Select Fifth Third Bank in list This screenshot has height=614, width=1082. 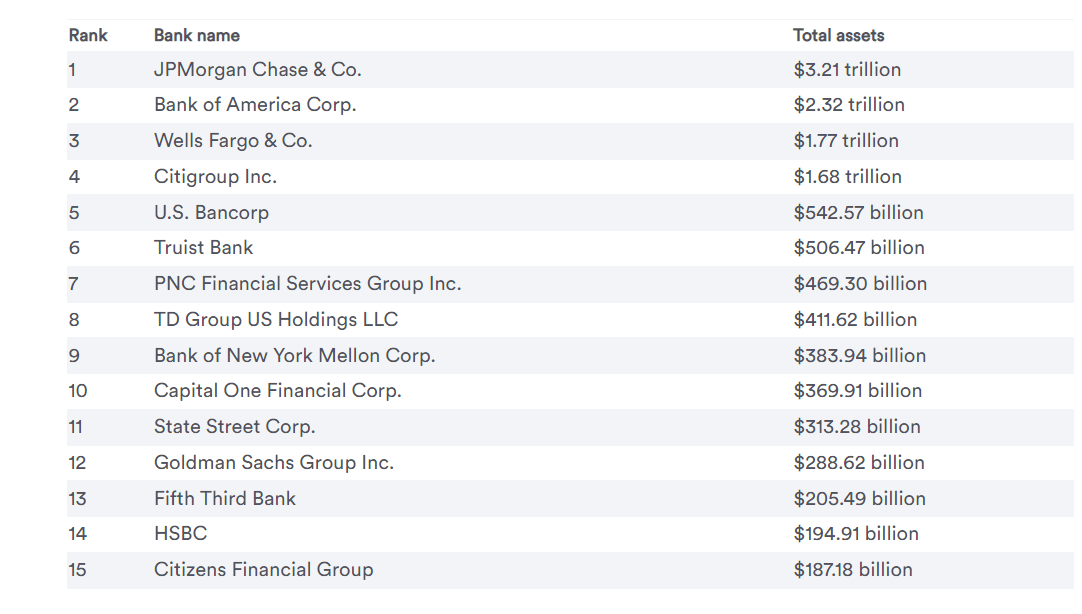[x=225, y=499]
